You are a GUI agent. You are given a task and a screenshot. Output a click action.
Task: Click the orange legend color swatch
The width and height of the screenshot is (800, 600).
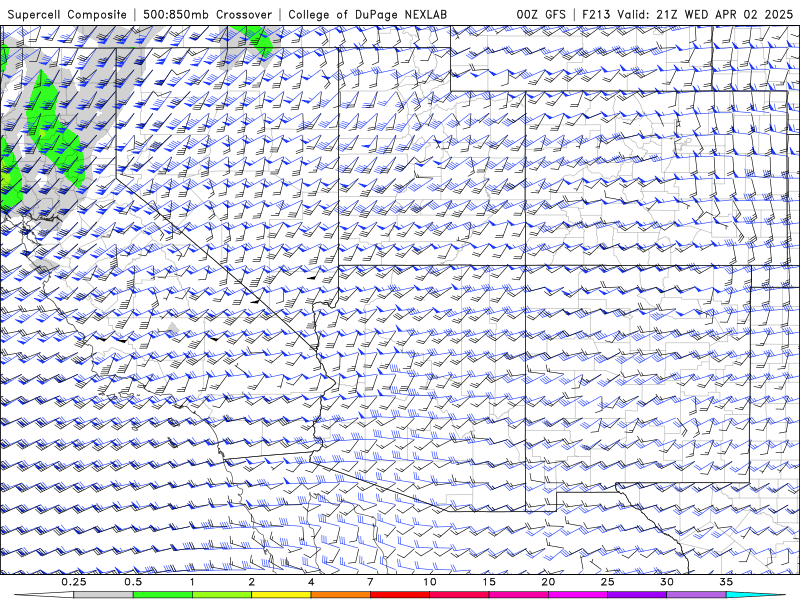point(340,595)
